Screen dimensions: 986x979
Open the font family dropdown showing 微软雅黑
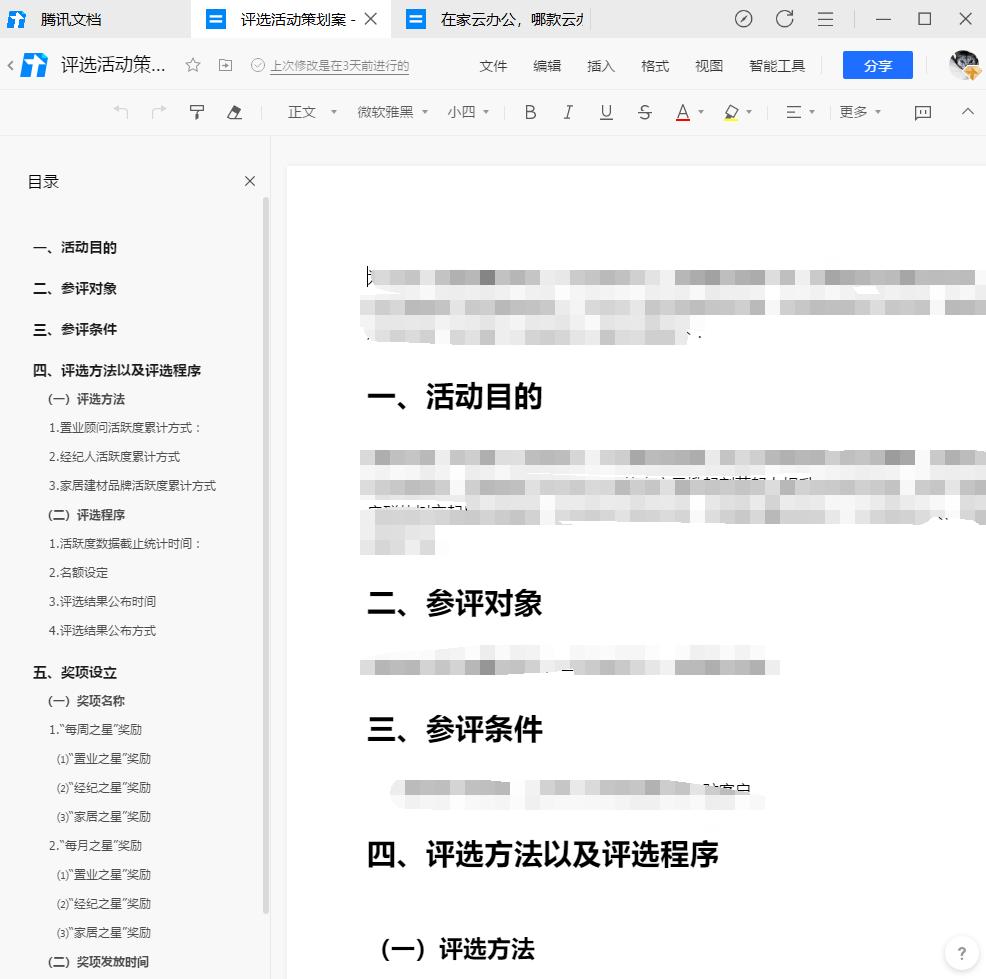coord(383,112)
